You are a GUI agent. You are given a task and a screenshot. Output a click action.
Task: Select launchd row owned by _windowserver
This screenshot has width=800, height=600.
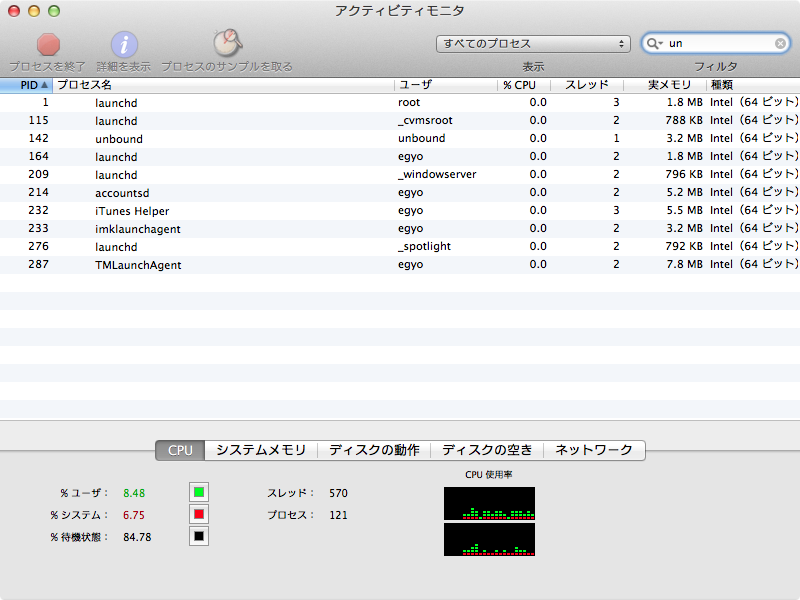400,175
